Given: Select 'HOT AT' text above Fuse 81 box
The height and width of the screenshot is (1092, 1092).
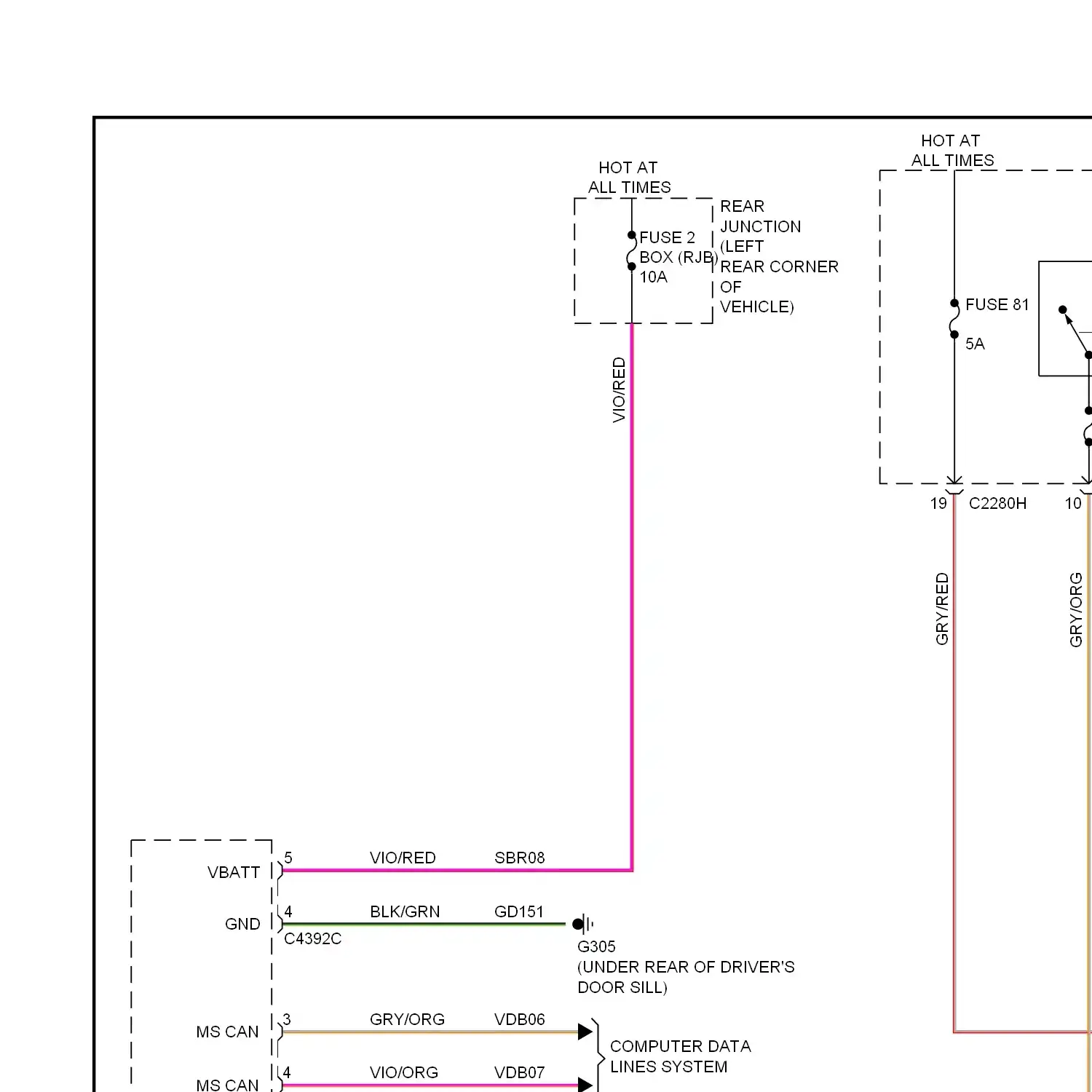Looking at the screenshot, I should (950, 141).
